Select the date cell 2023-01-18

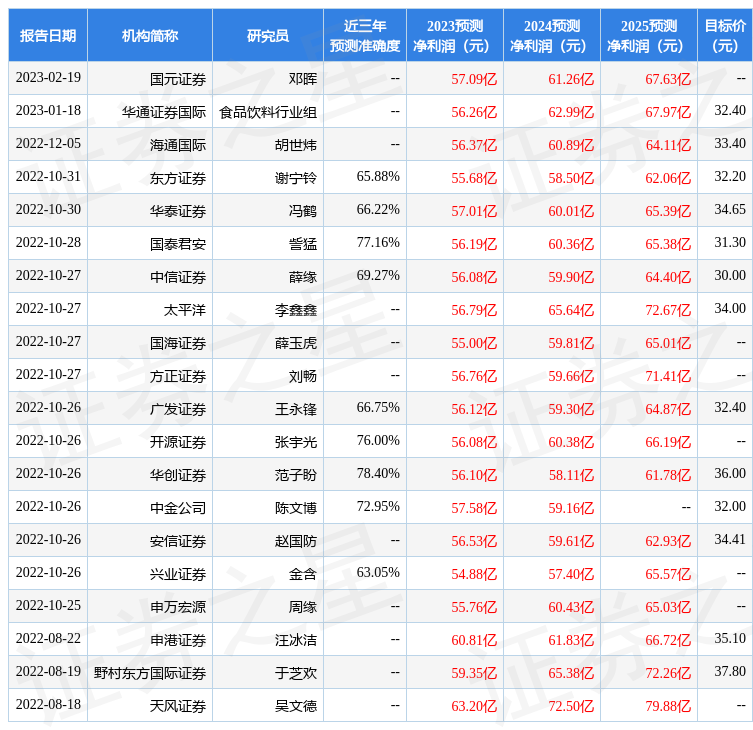[48, 111]
